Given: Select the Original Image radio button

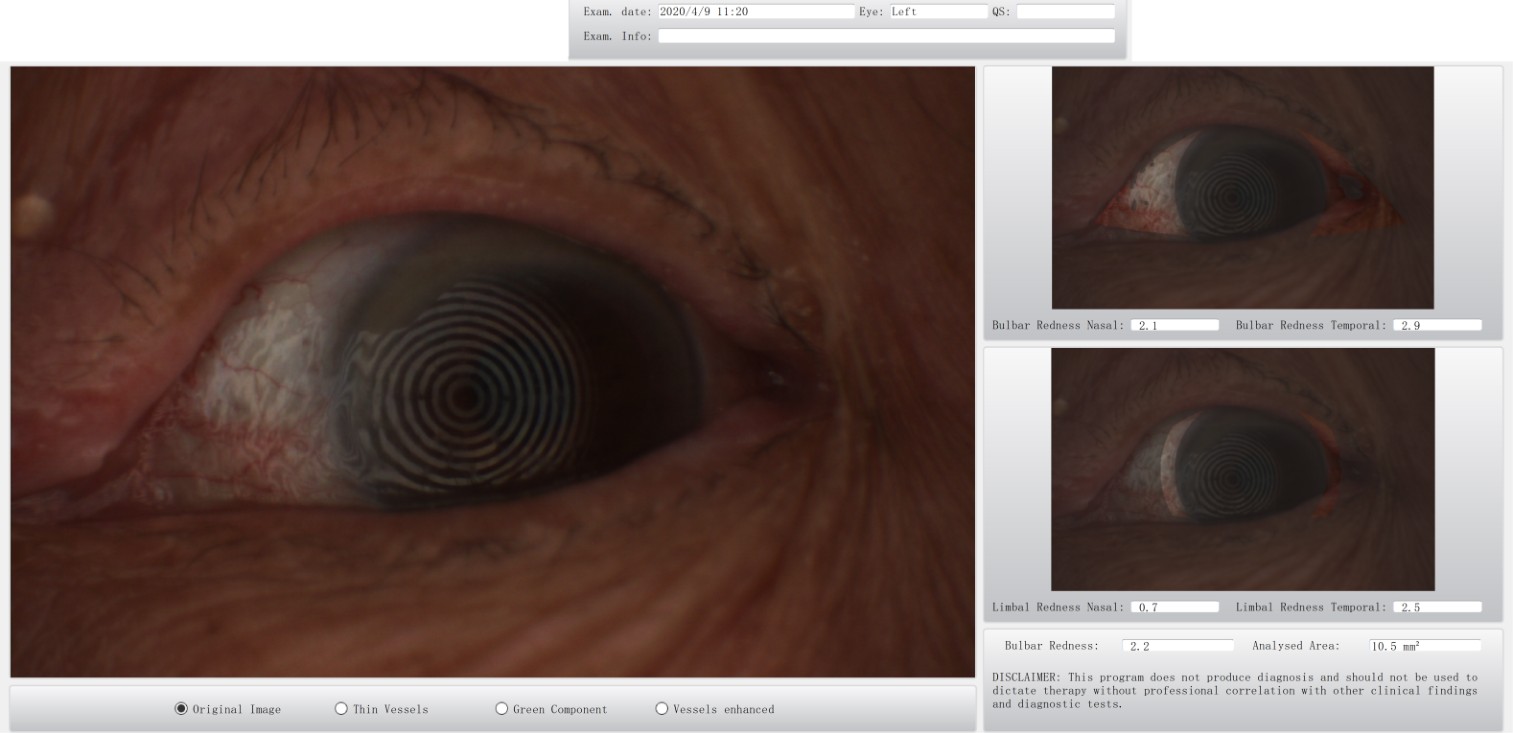Looking at the screenshot, I should tap(181, 709).
